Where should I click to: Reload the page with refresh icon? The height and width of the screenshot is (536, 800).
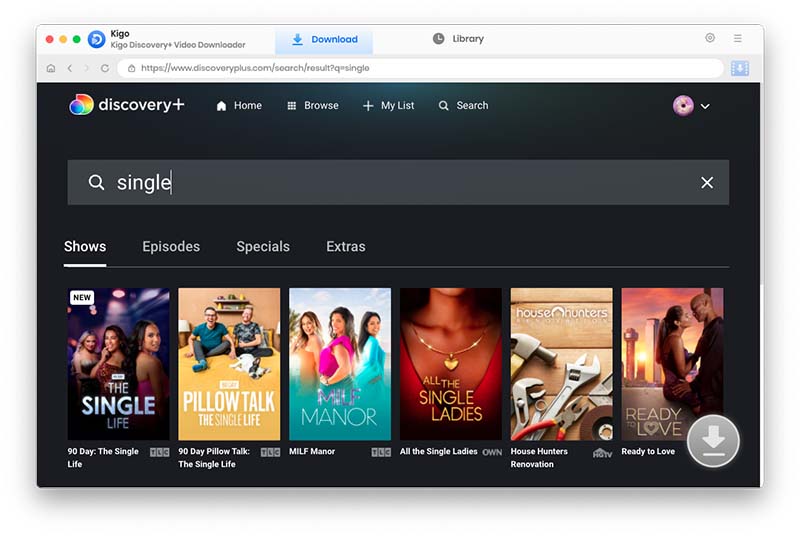105,68
